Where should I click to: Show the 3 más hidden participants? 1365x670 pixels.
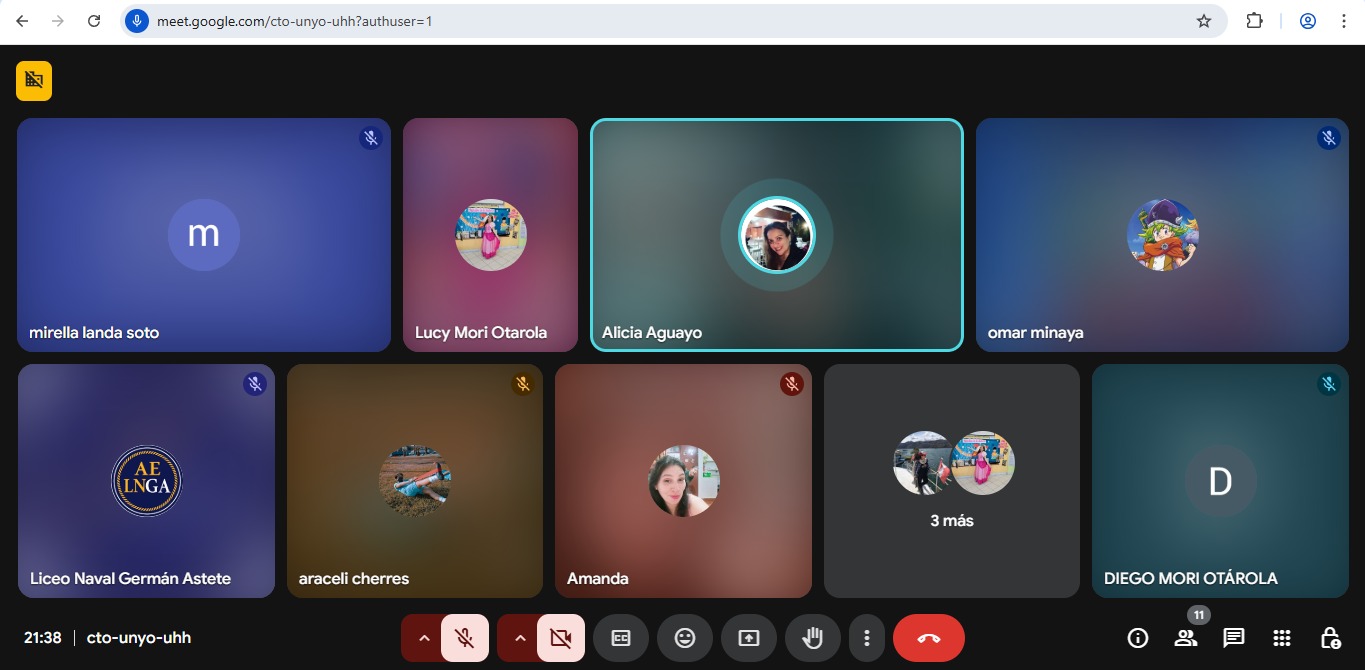(x=951, y=481)
